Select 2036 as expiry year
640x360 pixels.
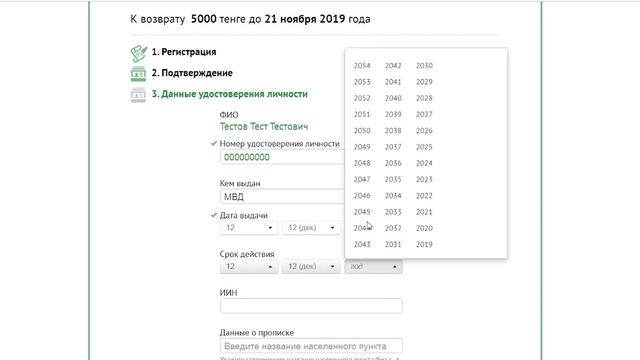(393, 163)
